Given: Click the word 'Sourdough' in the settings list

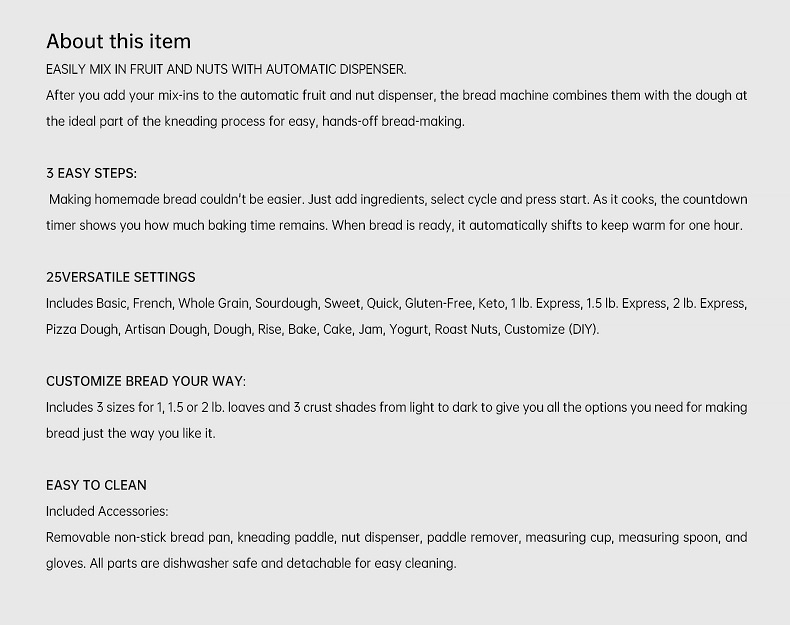Looking at the screenshot, I should pos(285,303).
